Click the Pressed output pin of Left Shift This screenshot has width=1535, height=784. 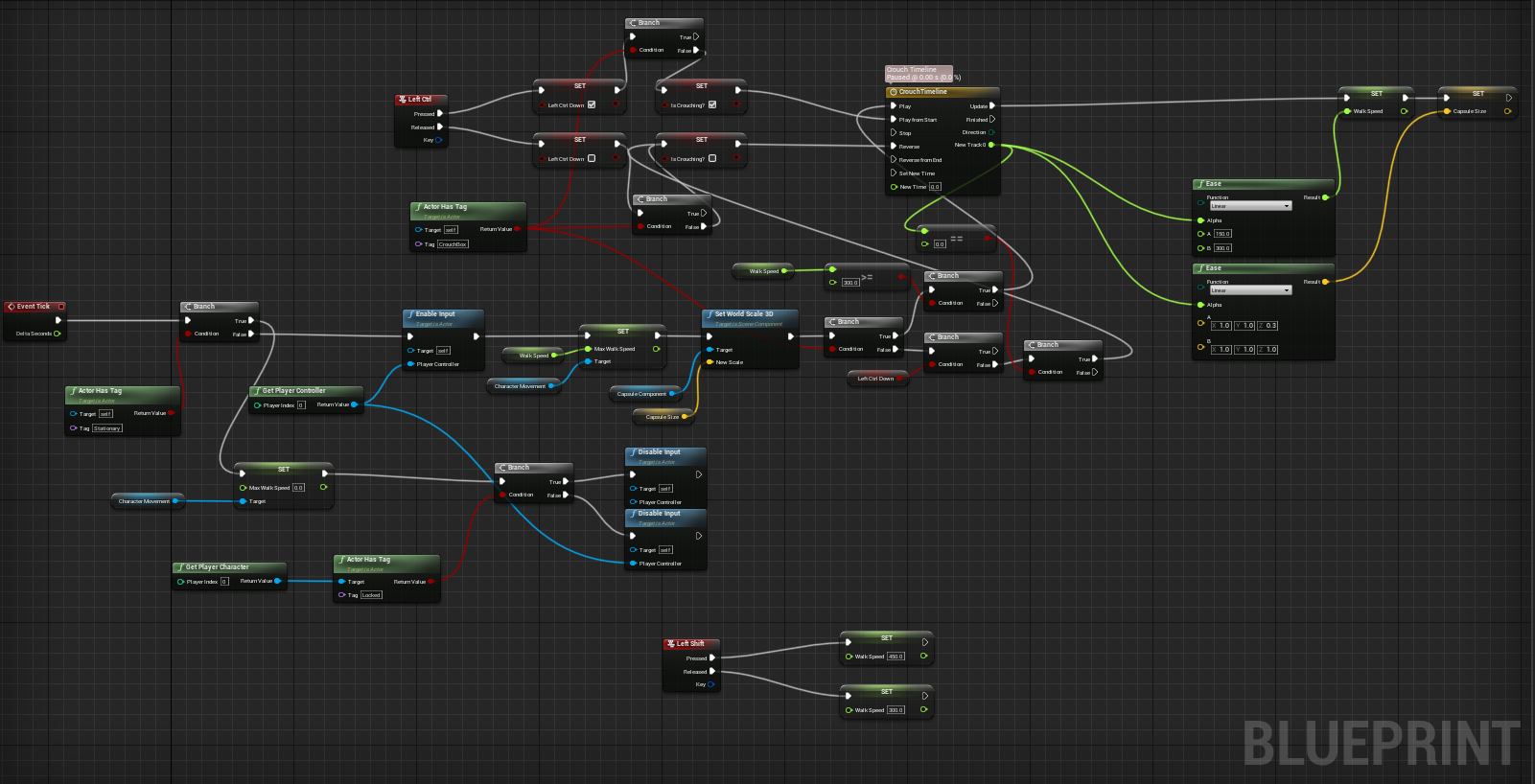click(712, 658)
